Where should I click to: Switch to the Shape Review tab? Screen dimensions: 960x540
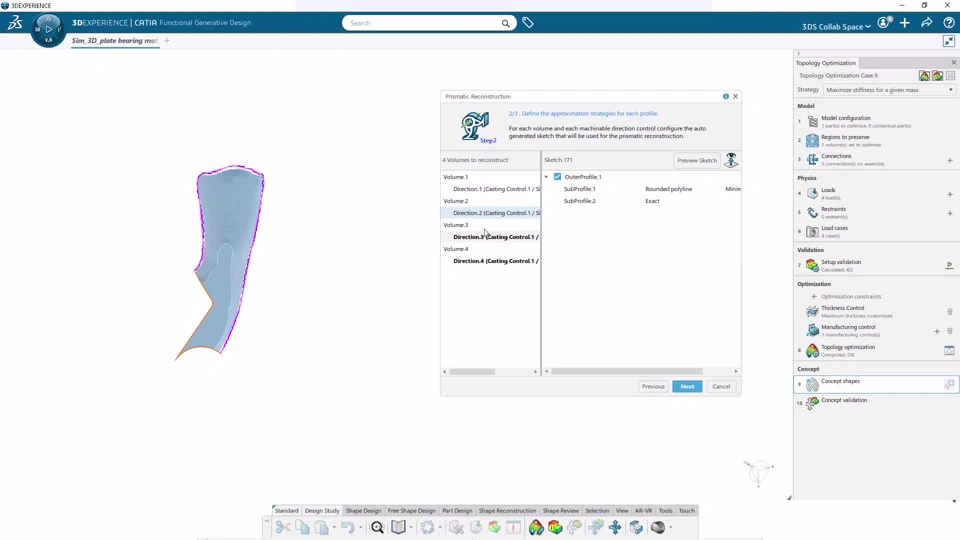click(x=560, y=511)
